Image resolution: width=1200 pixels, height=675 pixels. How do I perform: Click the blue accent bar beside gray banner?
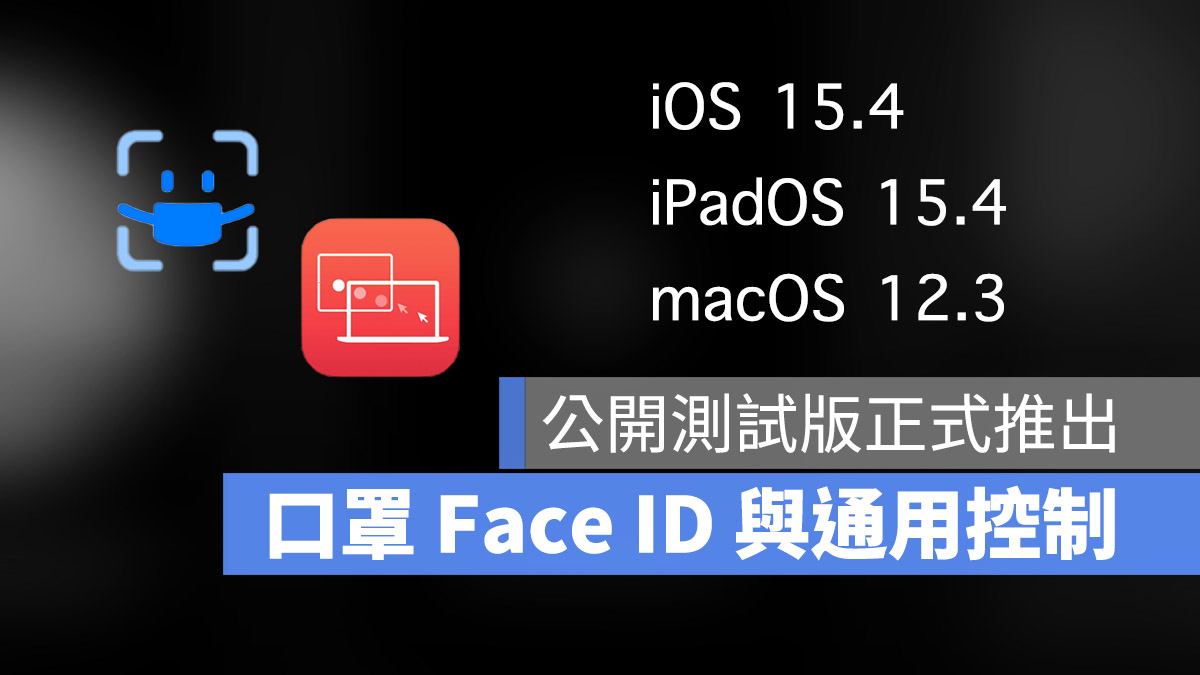[x=512, y=423]
